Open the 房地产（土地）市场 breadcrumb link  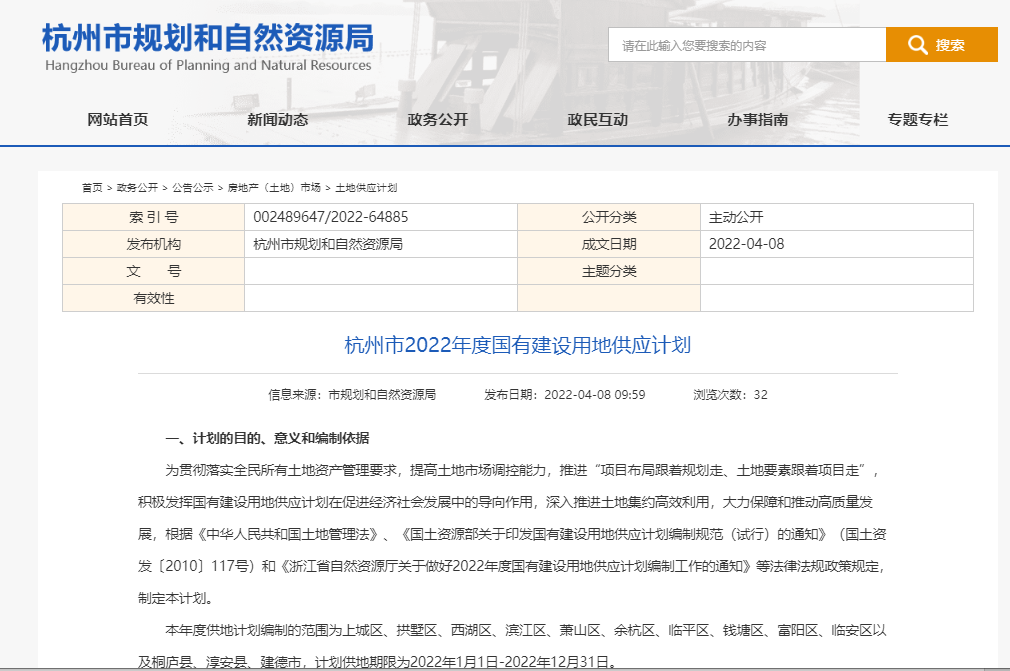(273, 188)
